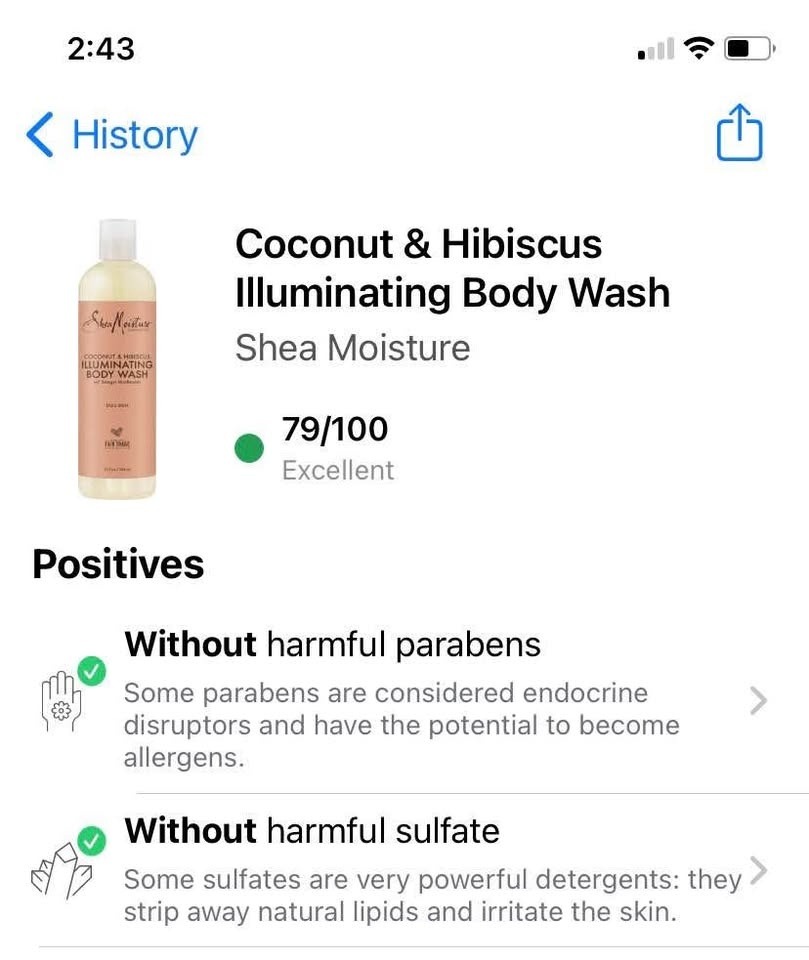This screenshot has height=960, width=809.
Task: Expand the harmful parabens details chevron
Action: (758, 701)
